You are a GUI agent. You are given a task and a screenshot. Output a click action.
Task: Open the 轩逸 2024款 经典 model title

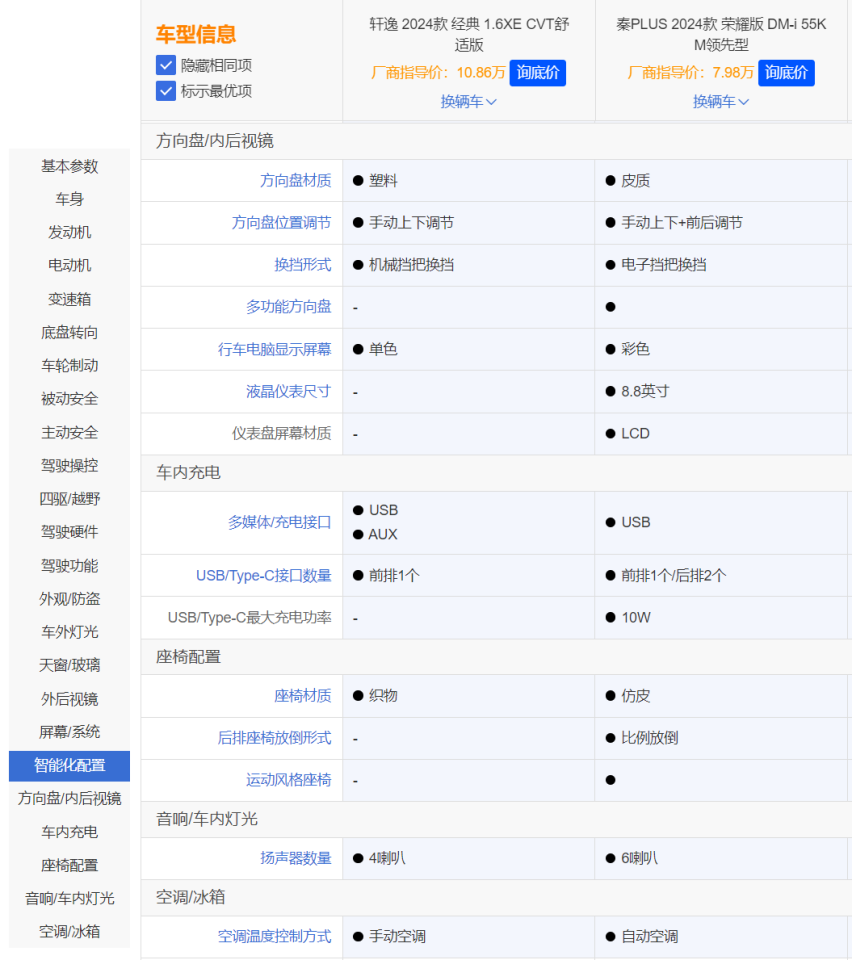pos(469,34)
